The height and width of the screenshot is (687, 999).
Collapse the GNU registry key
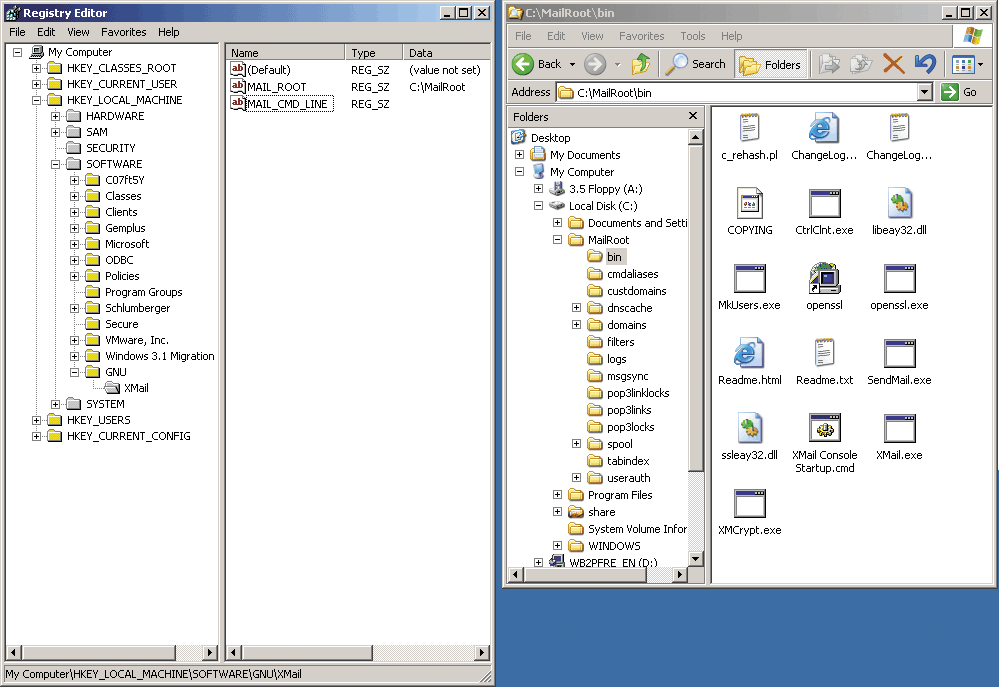pyautogui.click(x=75, y=372)
